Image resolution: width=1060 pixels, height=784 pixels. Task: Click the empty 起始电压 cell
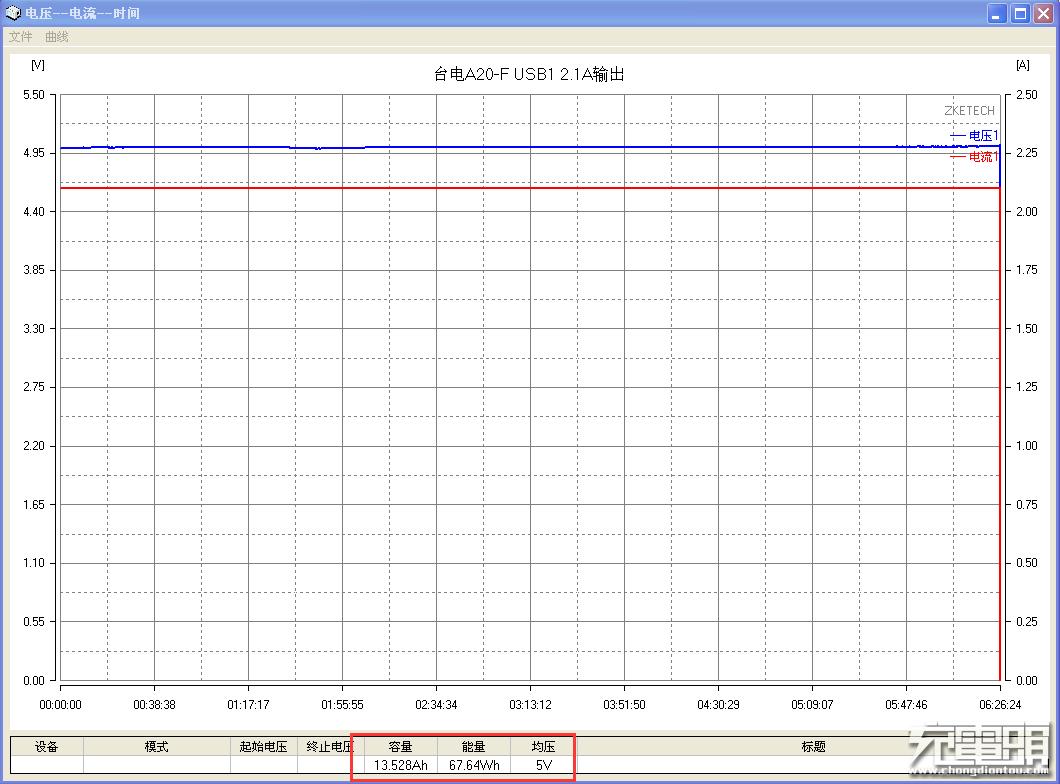[265, 765]
